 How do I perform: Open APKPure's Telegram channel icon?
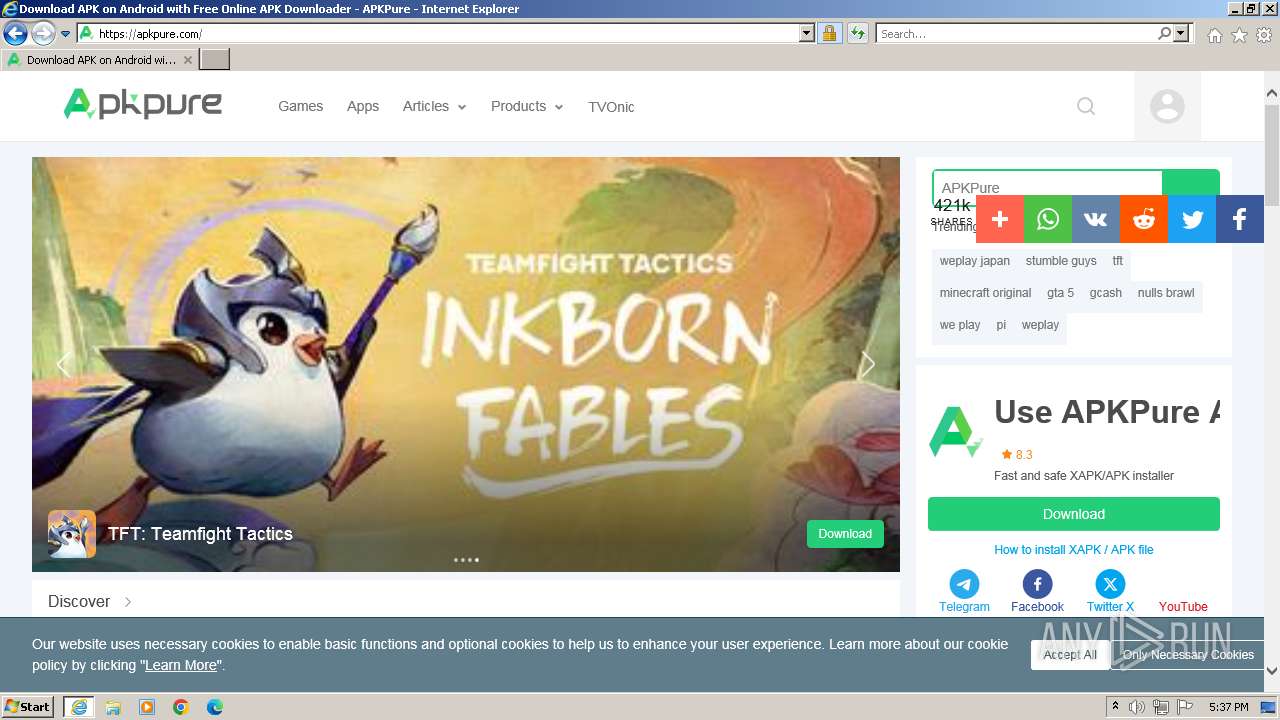[964, 584]
